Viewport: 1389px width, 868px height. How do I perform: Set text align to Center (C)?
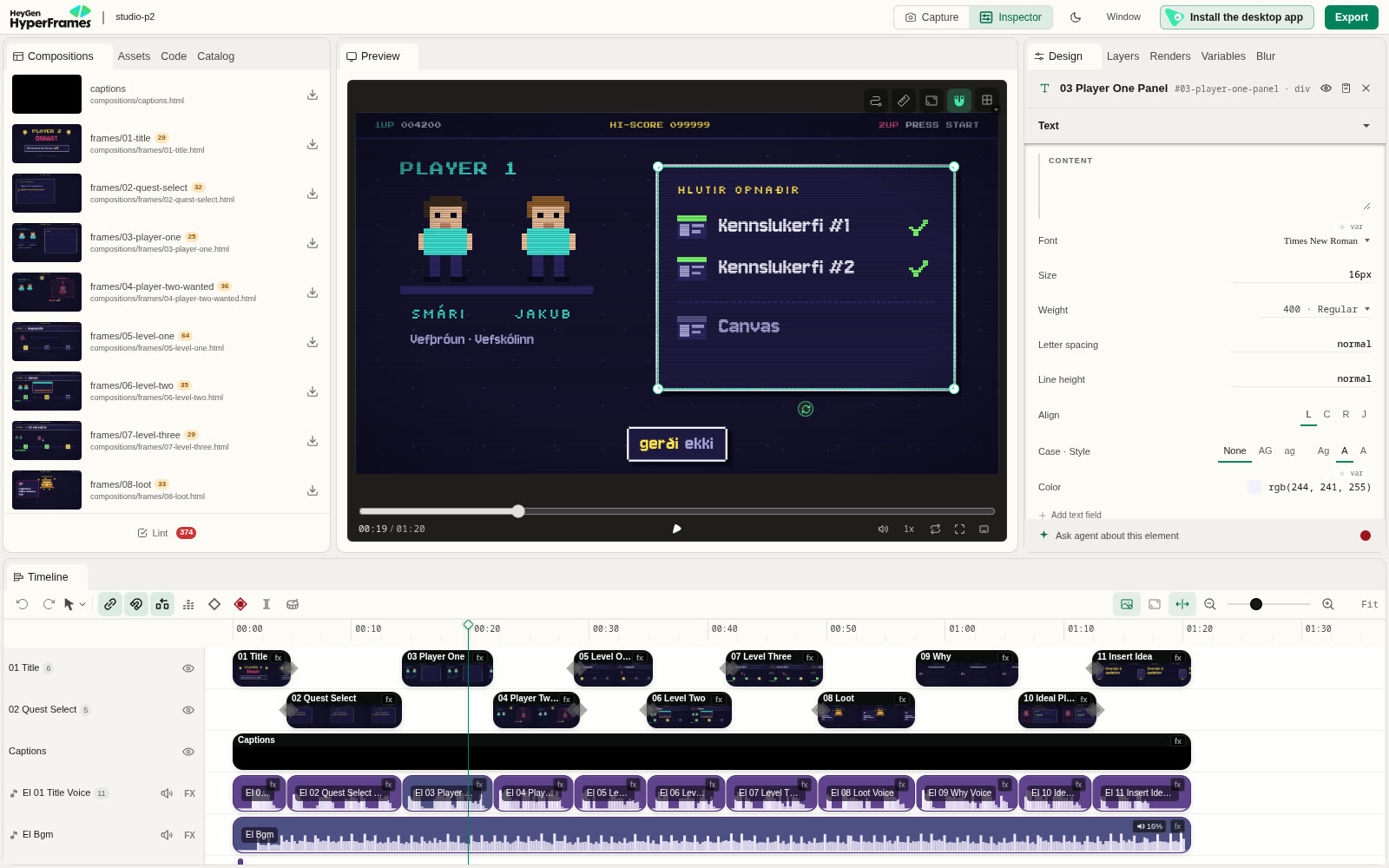click(1326, 415)
